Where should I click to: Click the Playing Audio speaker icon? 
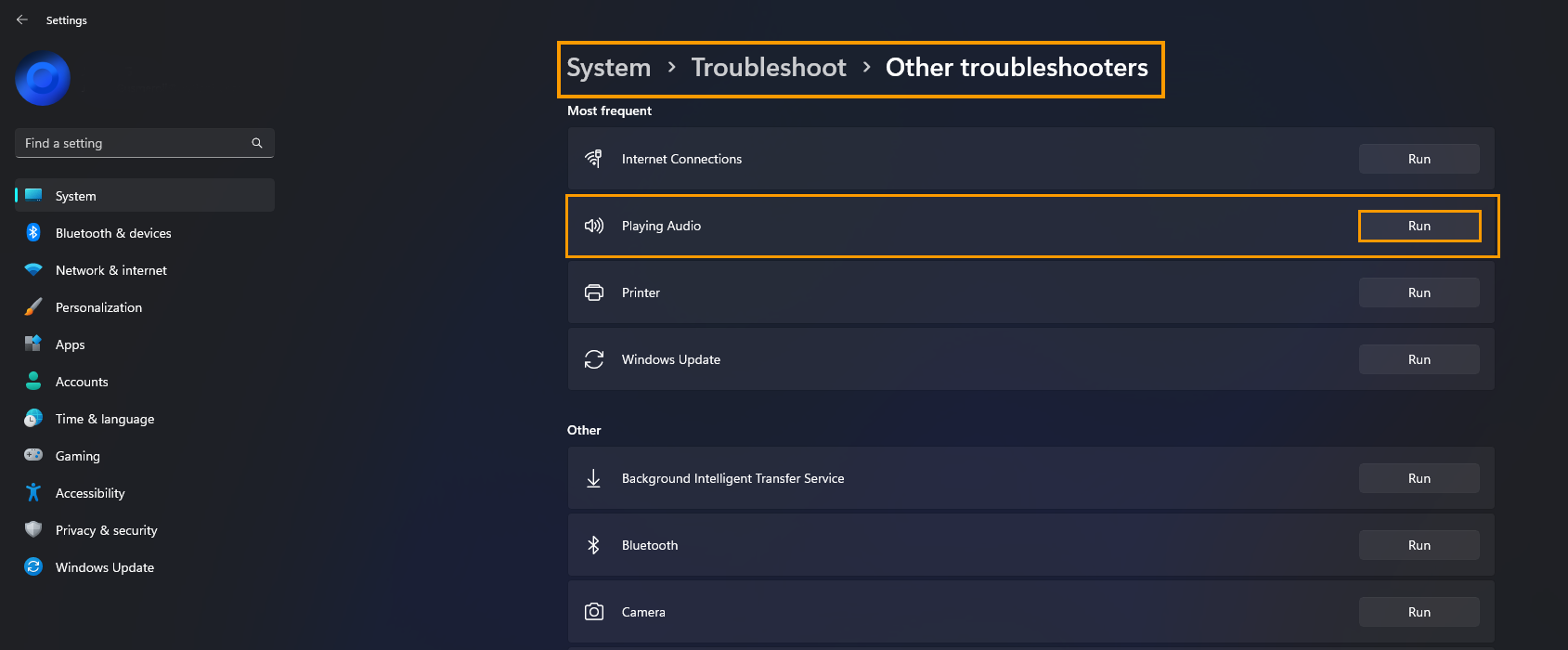pos(594,226)
